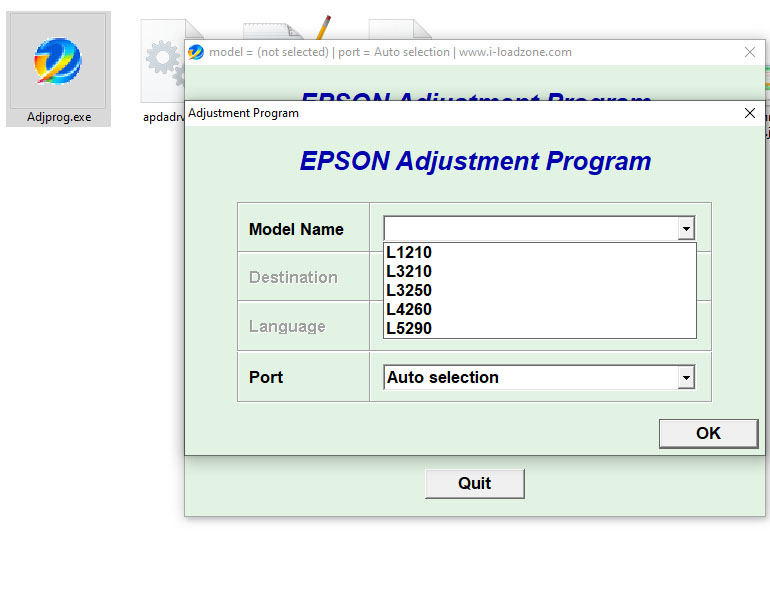Screen dimensions: 770x608
Task: Choose L1210 from the model list
Action: point(409,253)
